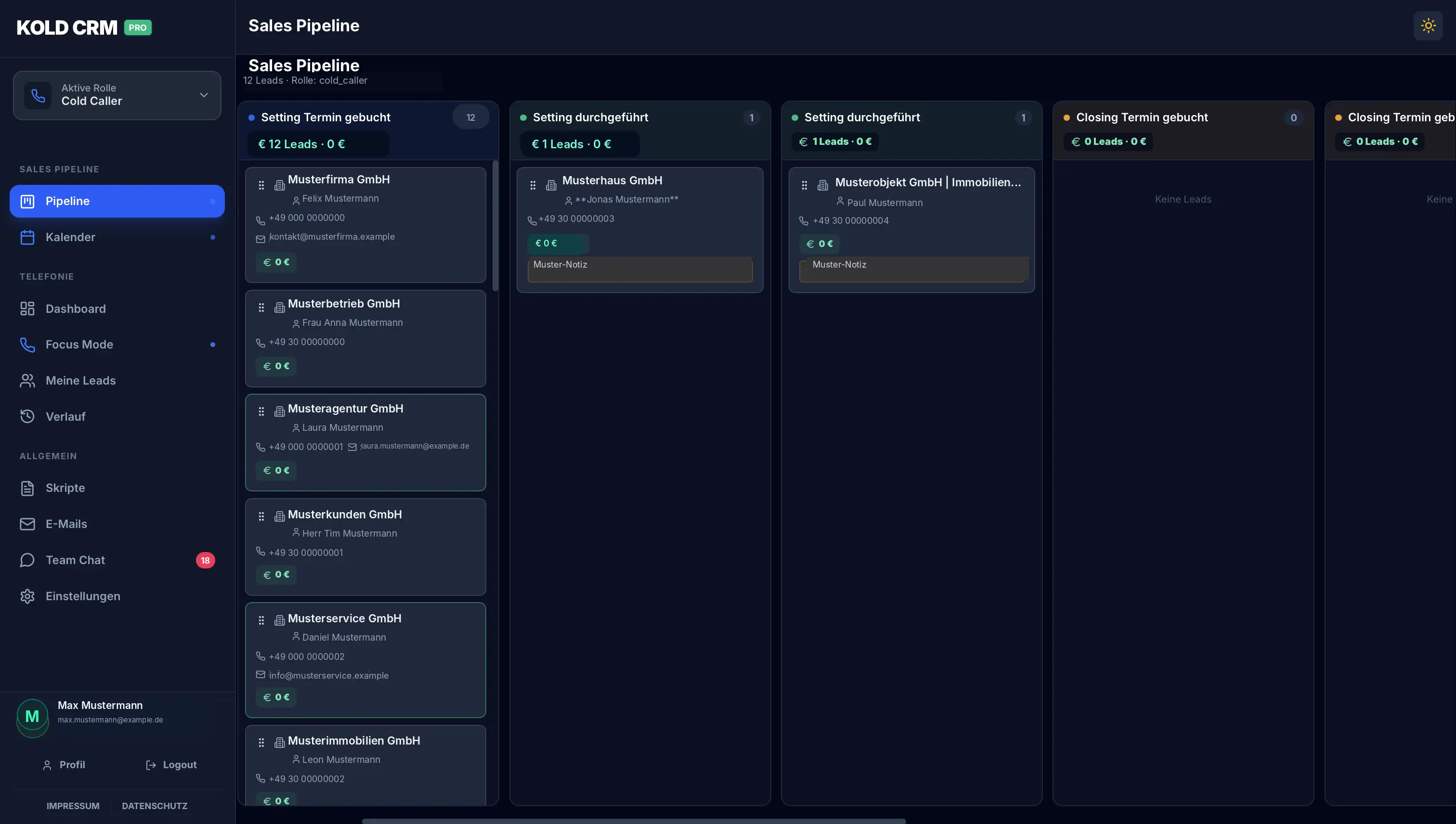Open the Profil button
This screenshot has width=1456, height=824.
tap(64, 765)
